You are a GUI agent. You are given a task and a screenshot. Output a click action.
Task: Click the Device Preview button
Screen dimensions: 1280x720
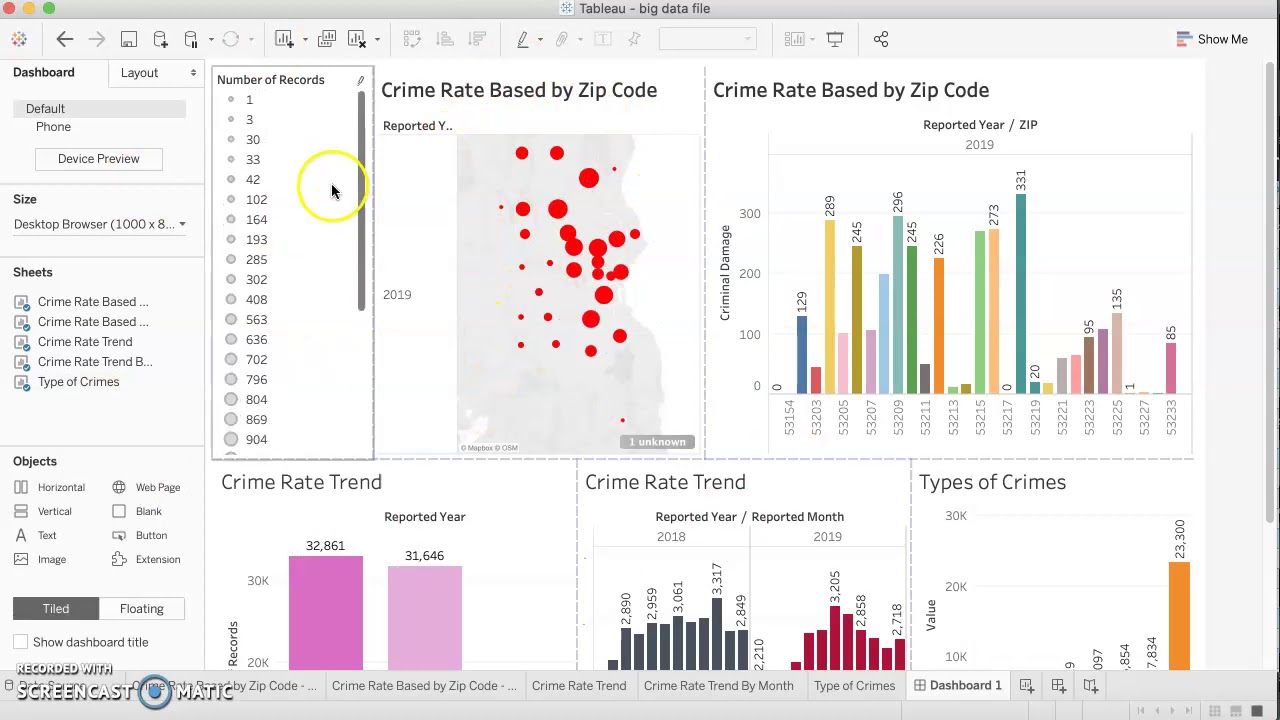point(98,158)
